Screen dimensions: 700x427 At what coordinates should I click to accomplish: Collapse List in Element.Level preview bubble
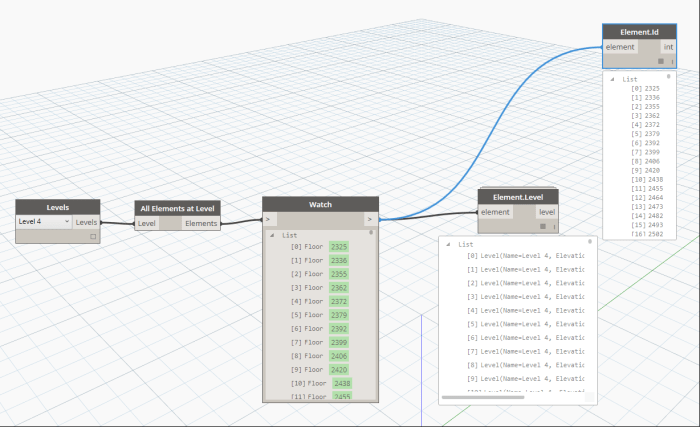point(448,244)
